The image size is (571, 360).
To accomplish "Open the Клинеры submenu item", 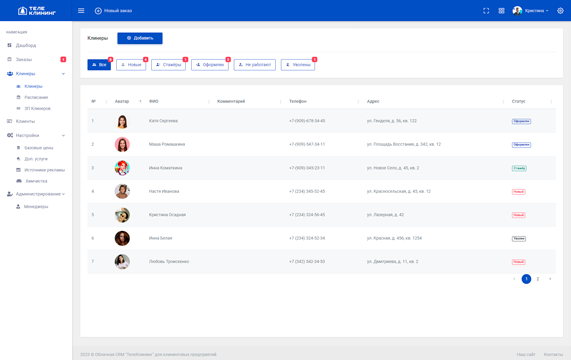I will pos(33,86).
